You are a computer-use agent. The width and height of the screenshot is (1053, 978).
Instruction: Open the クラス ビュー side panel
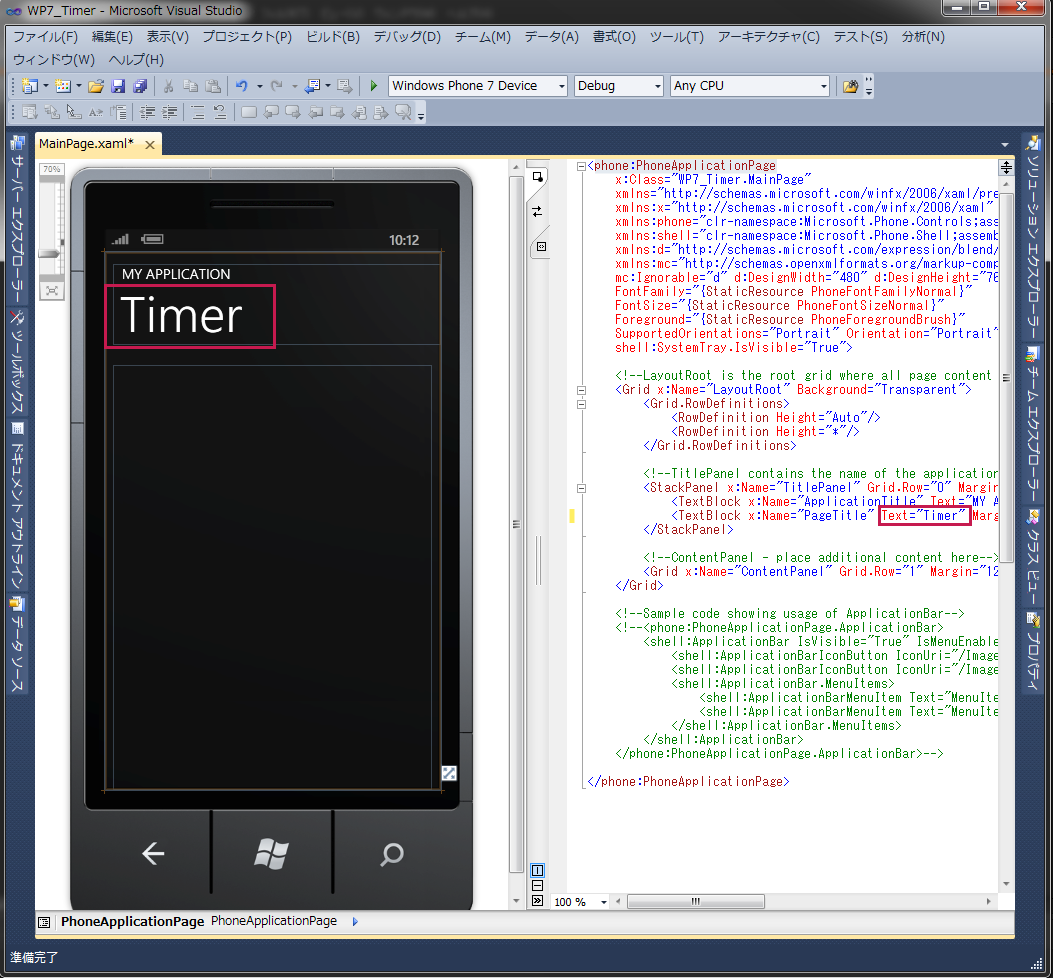[x=1033, y=558]
